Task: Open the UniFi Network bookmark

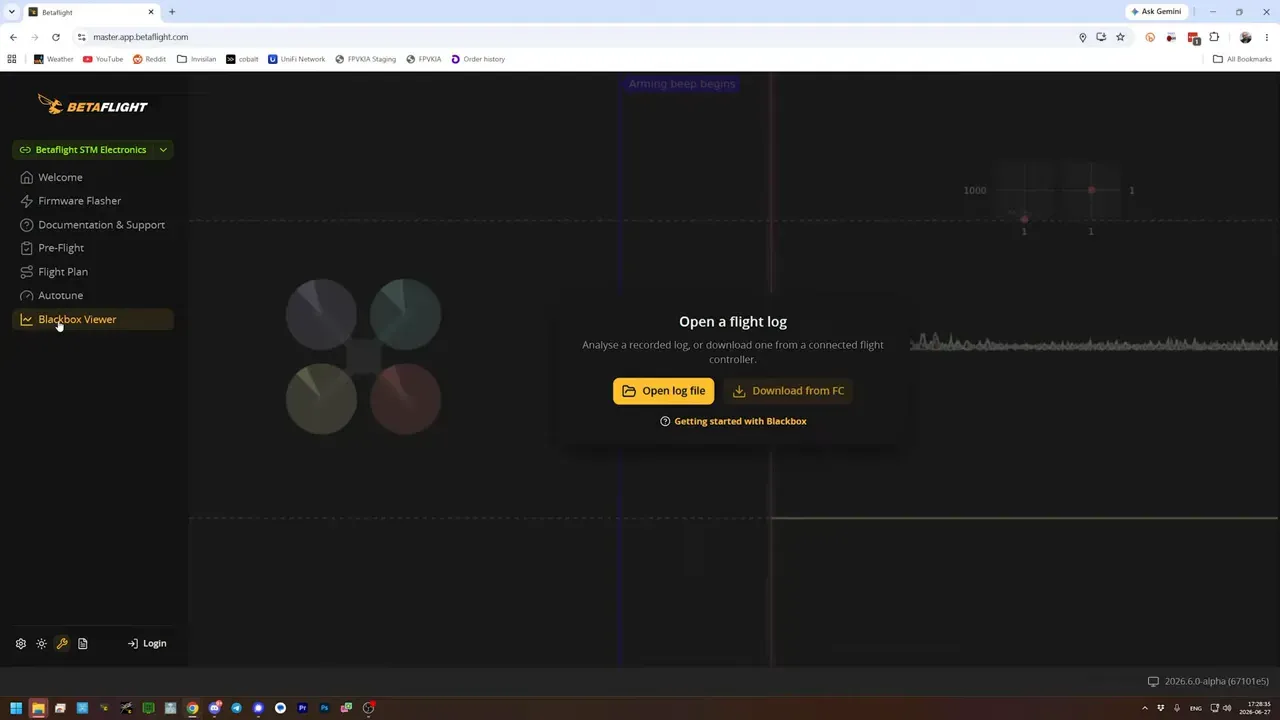Action: click(x=297, y=59)
